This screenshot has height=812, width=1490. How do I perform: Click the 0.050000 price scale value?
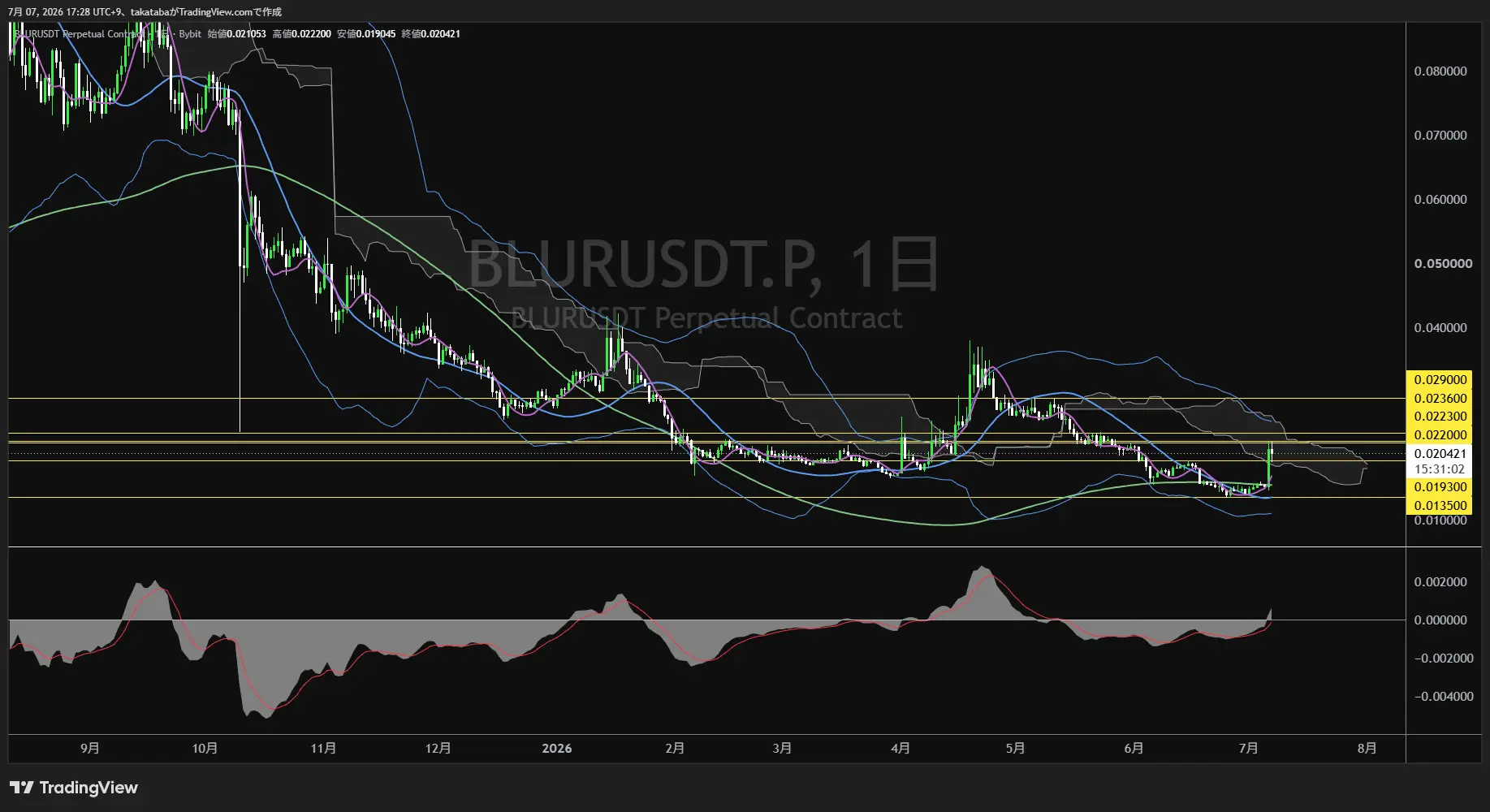1443,264
